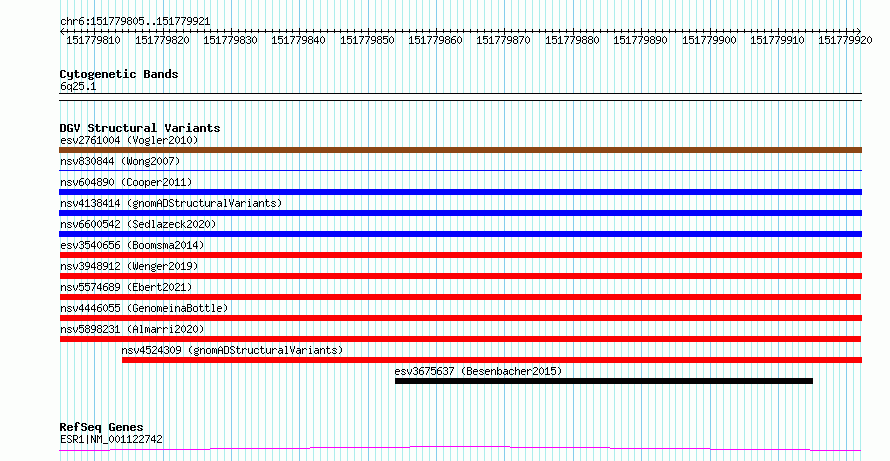Click the left arrowhead of the ruler
The image size is (890, 461).
[x=62, y=31]
